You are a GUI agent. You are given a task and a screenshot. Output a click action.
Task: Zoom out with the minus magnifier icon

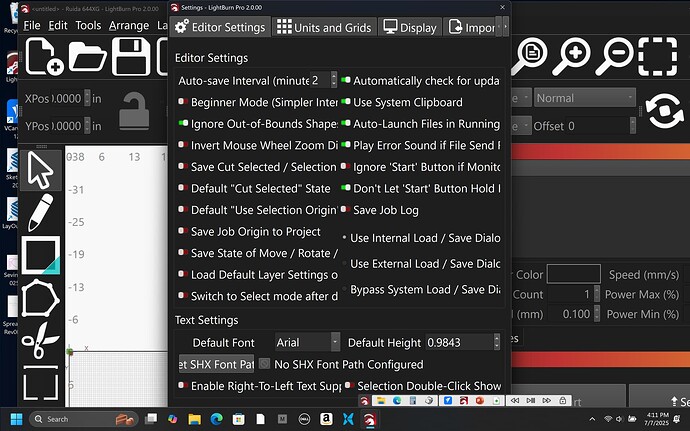(x=614, y=56)
